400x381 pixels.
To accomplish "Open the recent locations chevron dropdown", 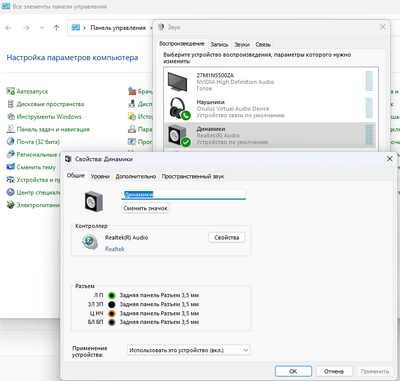I will point(42,28).
